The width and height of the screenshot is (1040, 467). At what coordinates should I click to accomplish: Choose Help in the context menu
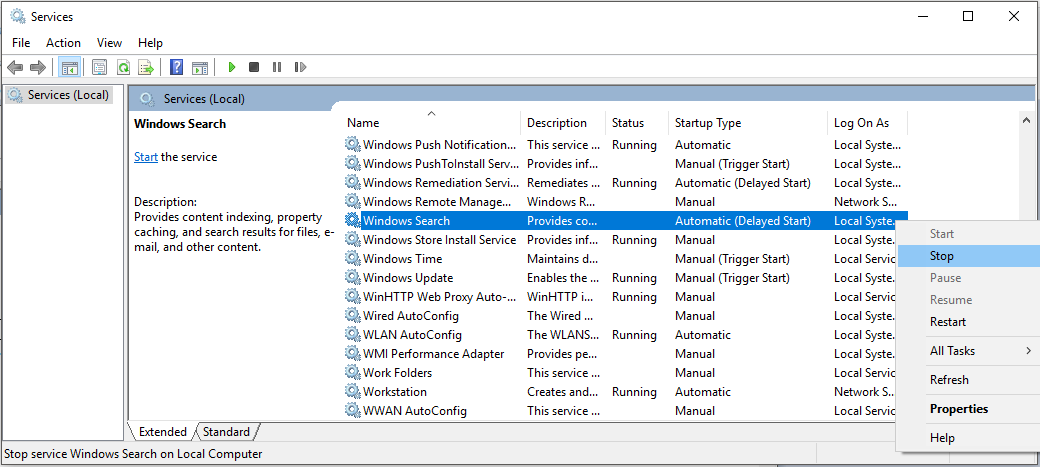969,438
